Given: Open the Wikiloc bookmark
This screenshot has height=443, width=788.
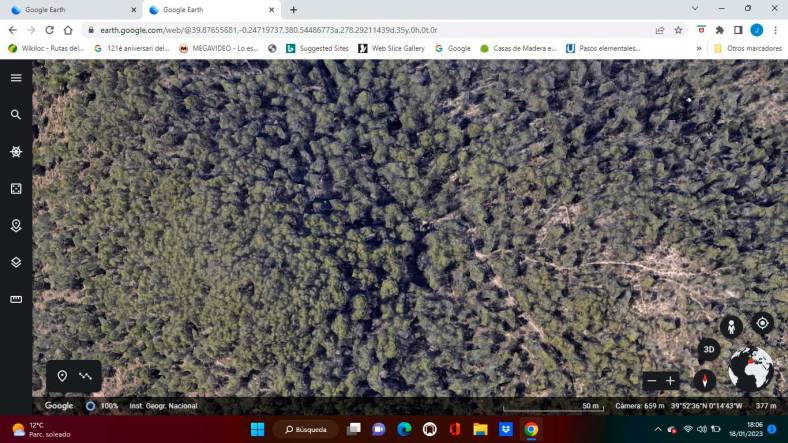Looking at the screenshot, I should click(x=46, y=48).
